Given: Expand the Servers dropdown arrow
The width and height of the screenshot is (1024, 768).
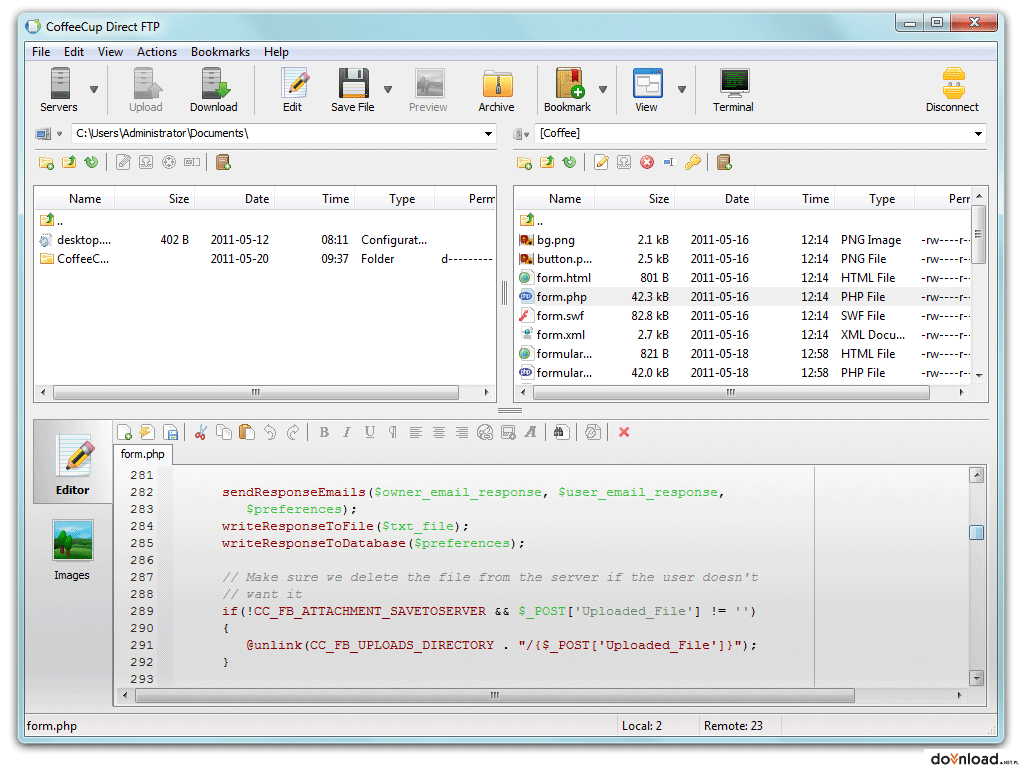Looking at the screenshot, I should coord(94,89).
